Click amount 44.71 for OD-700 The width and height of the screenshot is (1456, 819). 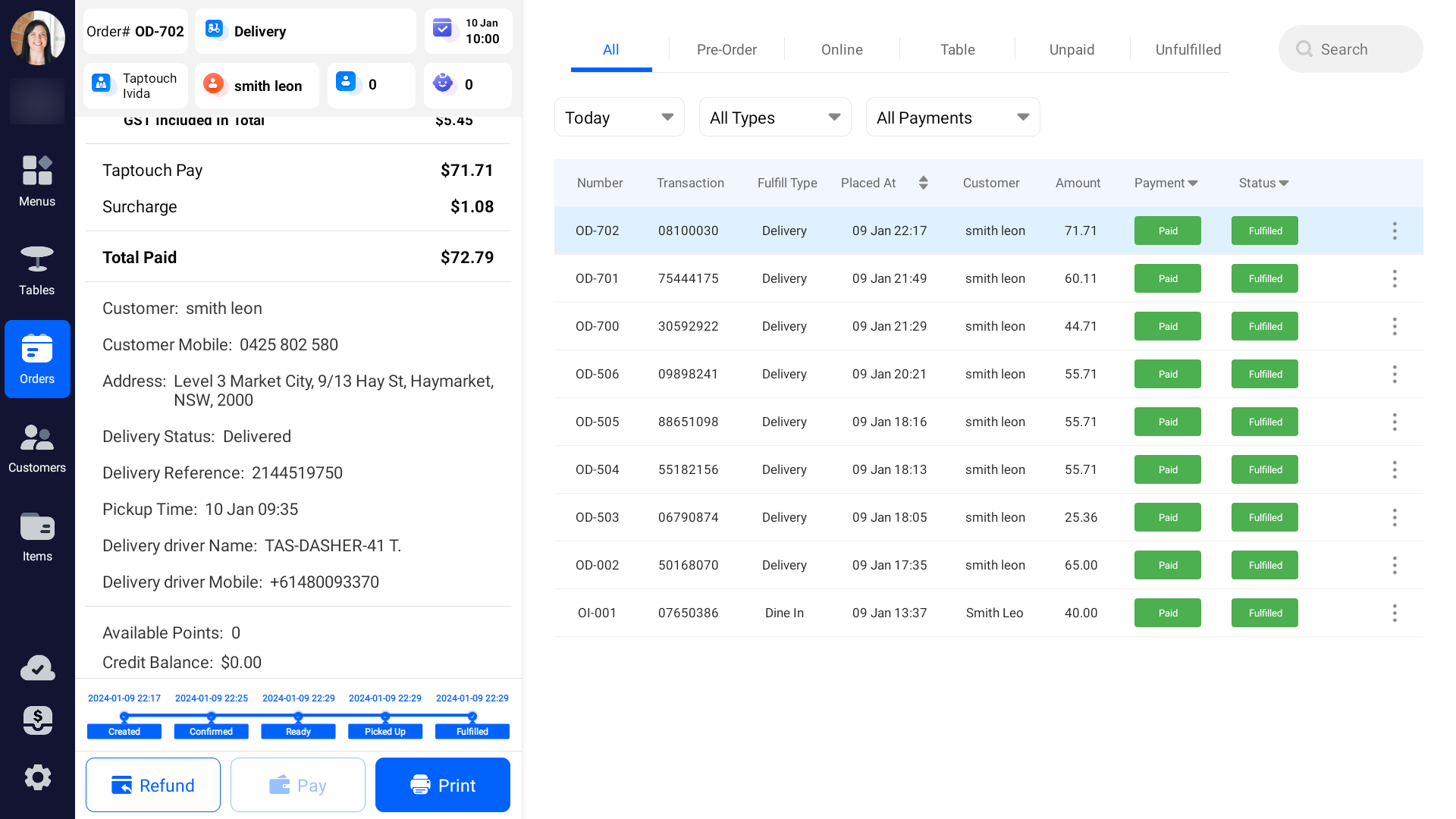[x=1081, y=326]
